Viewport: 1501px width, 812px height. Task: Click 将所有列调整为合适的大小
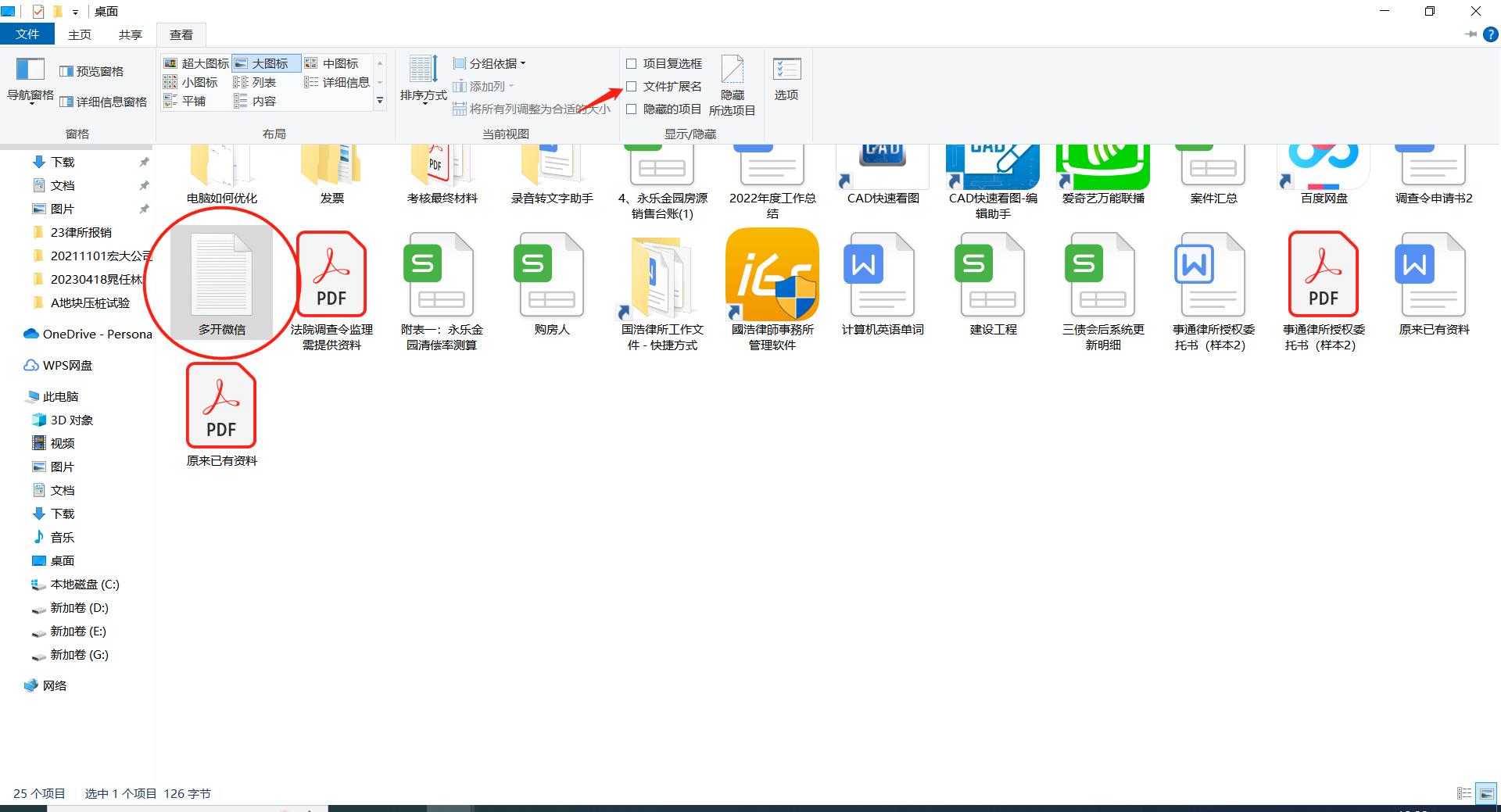point(535,109)
